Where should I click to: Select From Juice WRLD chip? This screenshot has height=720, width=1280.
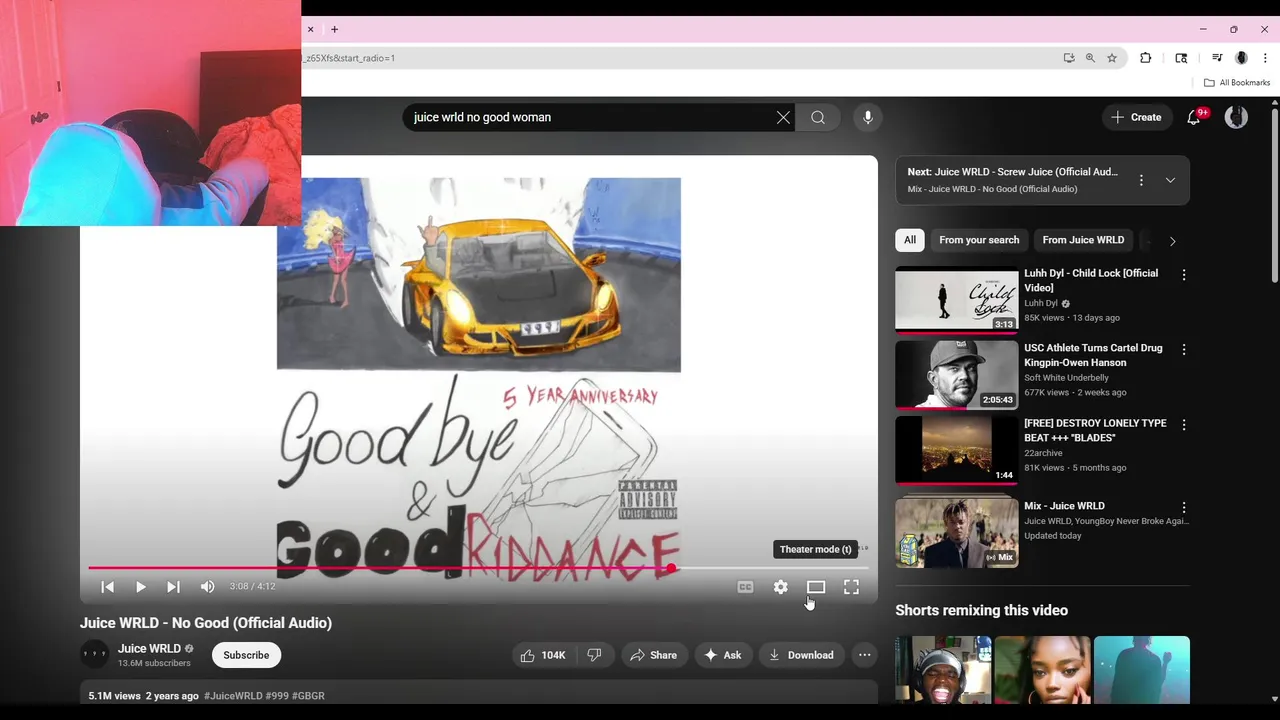1083,240
